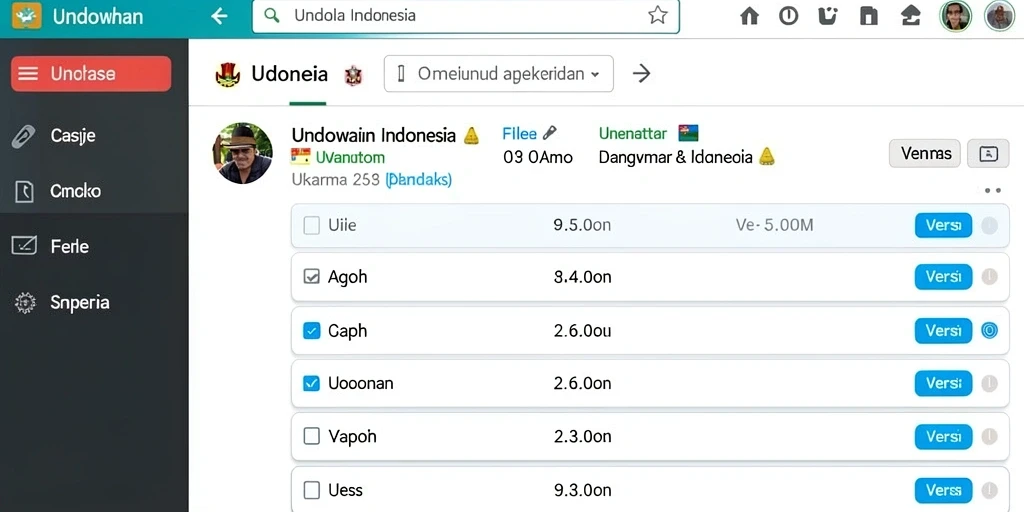The width and height of the screenshot is (1024, 512).
Task: Uncheck the Caph checkbox
Action: click(312, 331)
